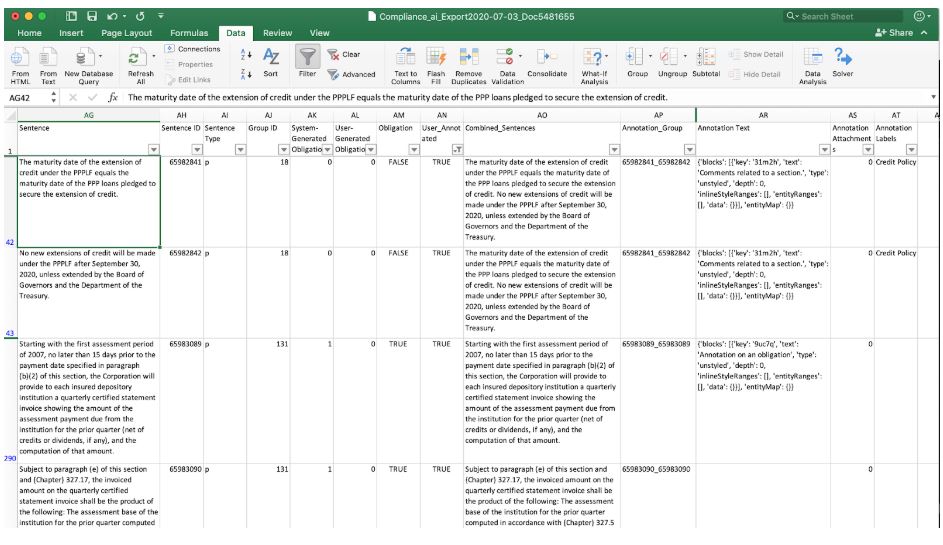
Task: Toggle the Filter funnel button
Action: pyautogui.click(x=307, y=63)
